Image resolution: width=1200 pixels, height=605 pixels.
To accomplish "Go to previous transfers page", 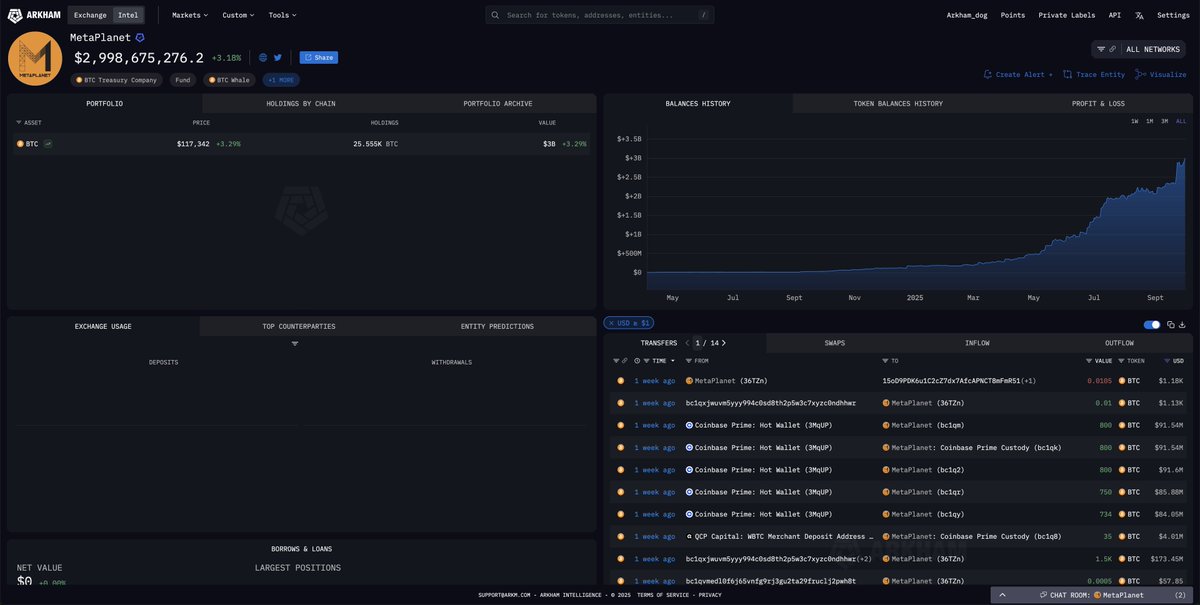I will [688, 343].
